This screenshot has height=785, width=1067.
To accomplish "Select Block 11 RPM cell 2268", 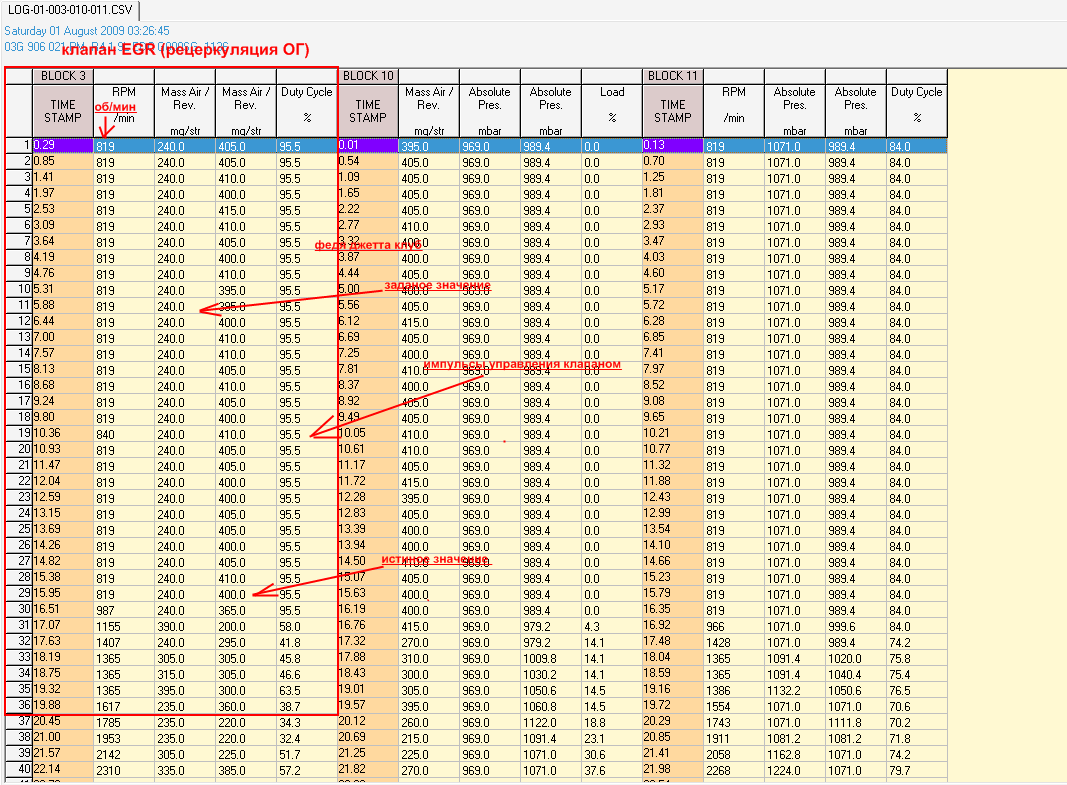I will (734, 770).
